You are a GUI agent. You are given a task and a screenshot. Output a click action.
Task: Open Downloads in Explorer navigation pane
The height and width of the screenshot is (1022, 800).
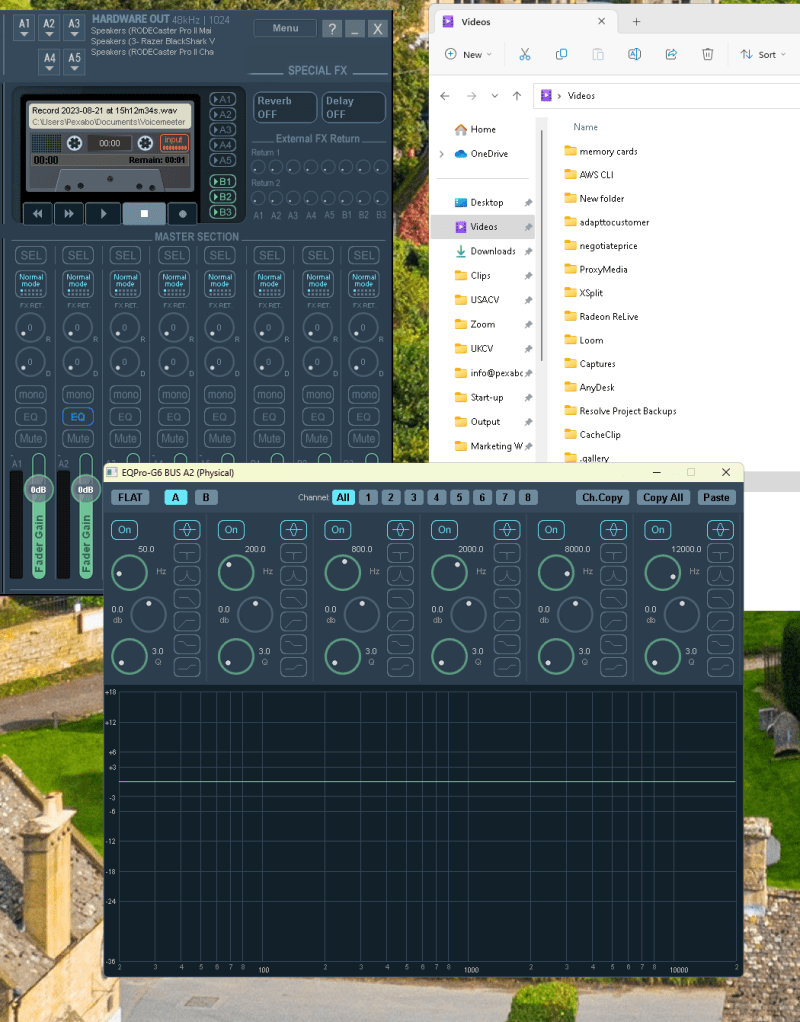pyautogui.click(x=493, y=251)
